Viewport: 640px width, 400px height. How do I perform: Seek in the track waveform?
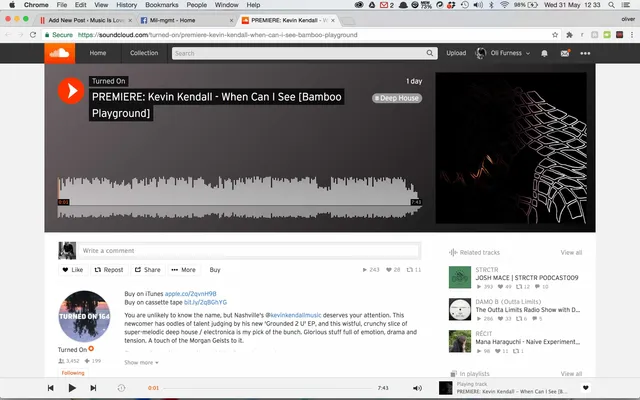(239, 198)
